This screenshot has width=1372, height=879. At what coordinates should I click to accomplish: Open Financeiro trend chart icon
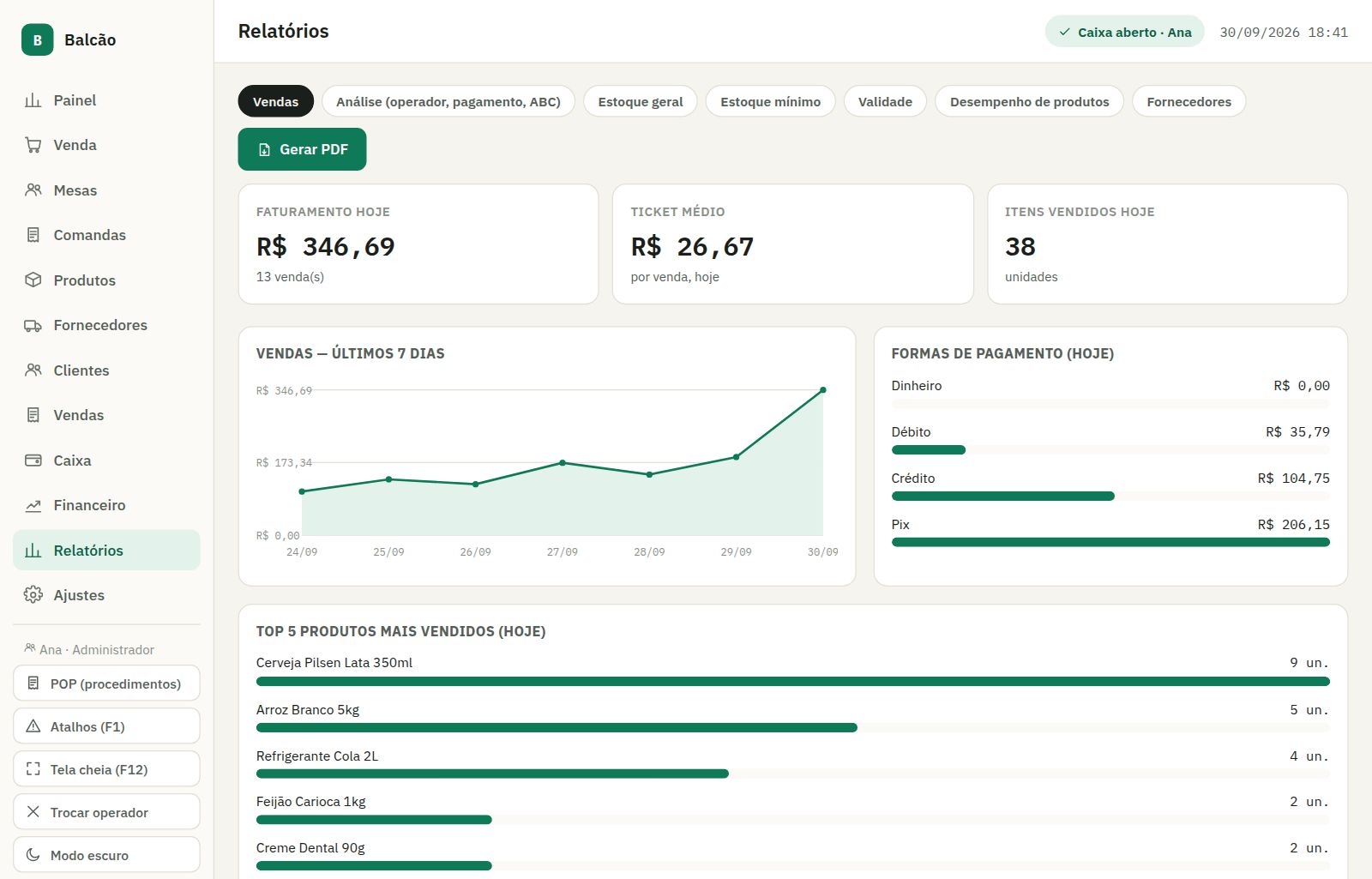tap(33, 505)
